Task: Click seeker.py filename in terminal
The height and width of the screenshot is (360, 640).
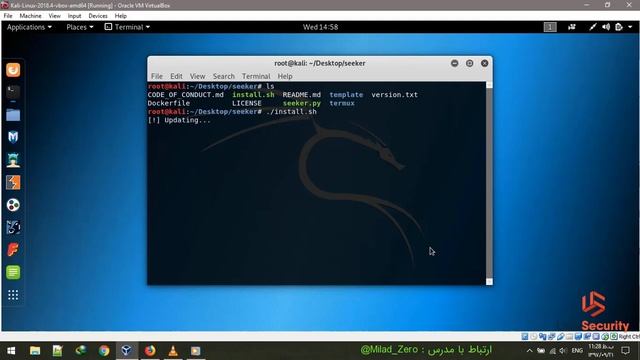Action: (x=302, y=103)
